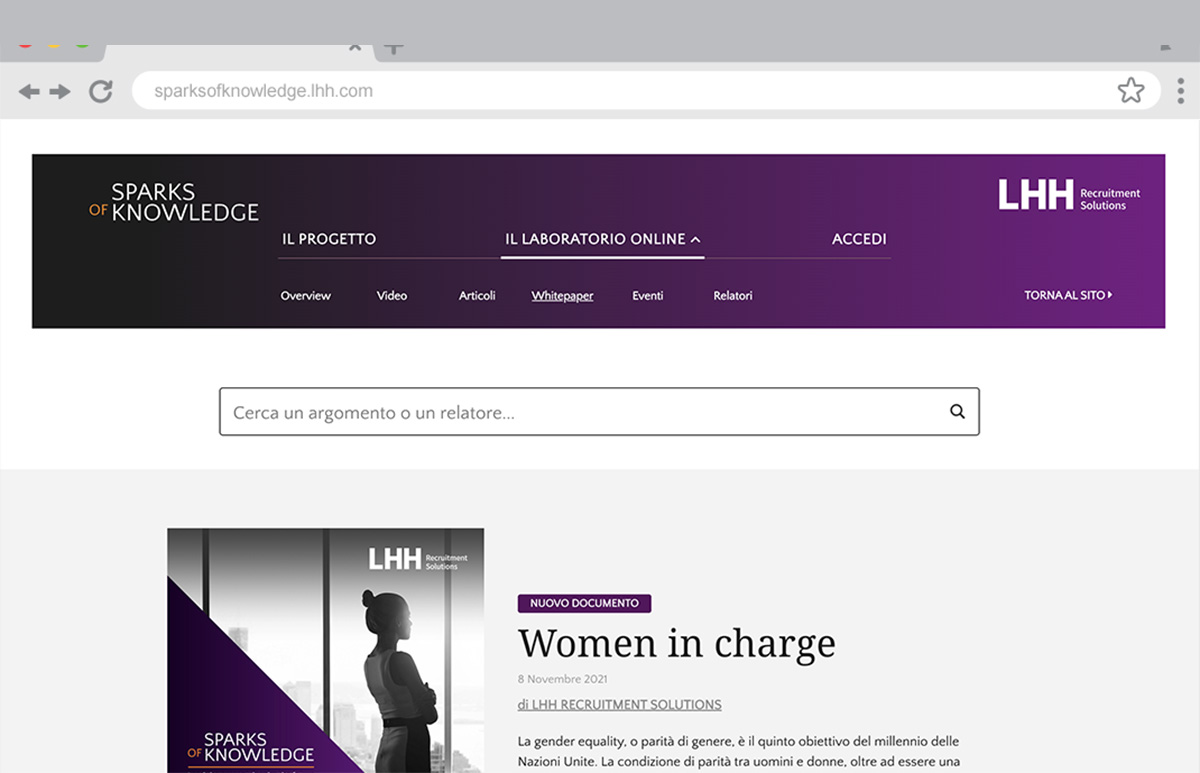Select the Whitepaper section
This screenshot has width=1200, height=773.
[562, 296]
